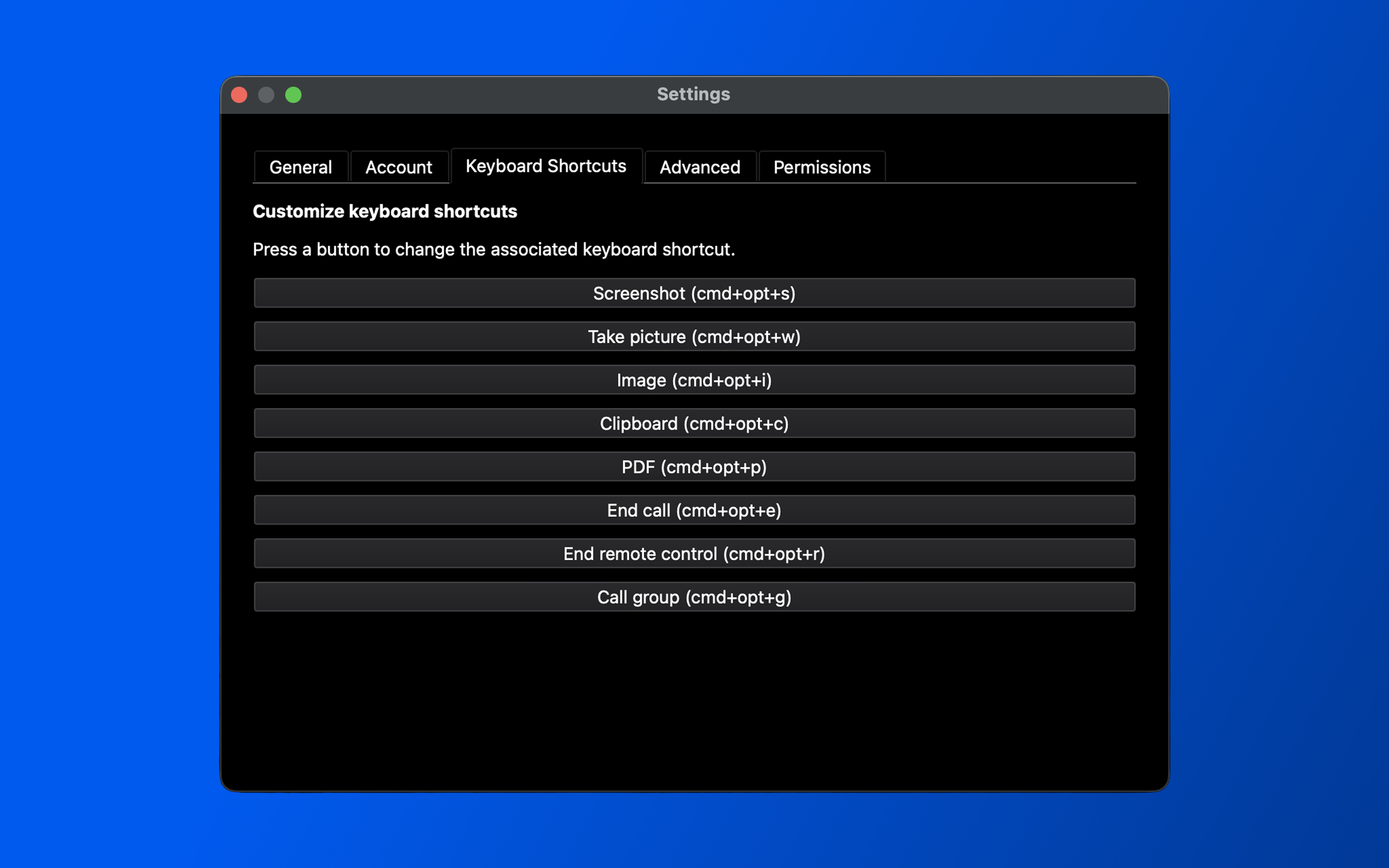
Task: Edit the Image (cmd+opt+i) shortcut
Action: [x=694, y=380]
